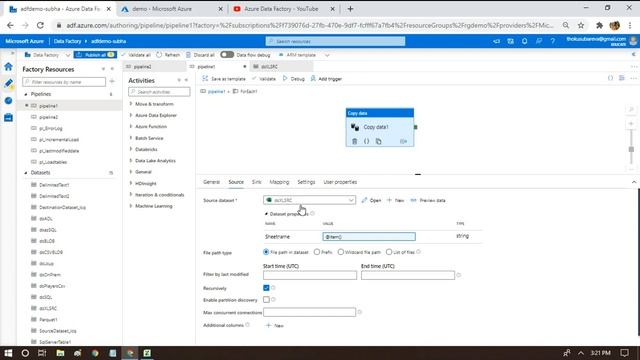Delete Copy data1 activity via trash icon

354,141
